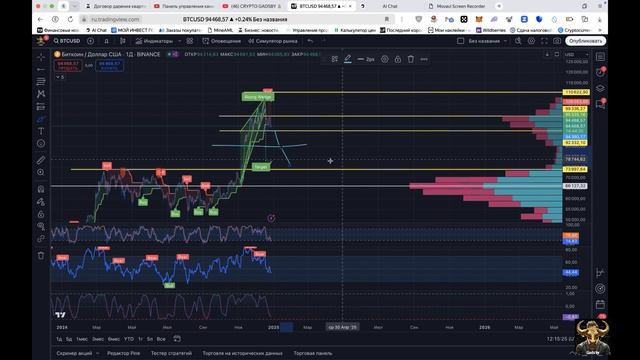Take a chart snapshot with camera icon
Screen dimensions: 640x360
pos(557,41)
